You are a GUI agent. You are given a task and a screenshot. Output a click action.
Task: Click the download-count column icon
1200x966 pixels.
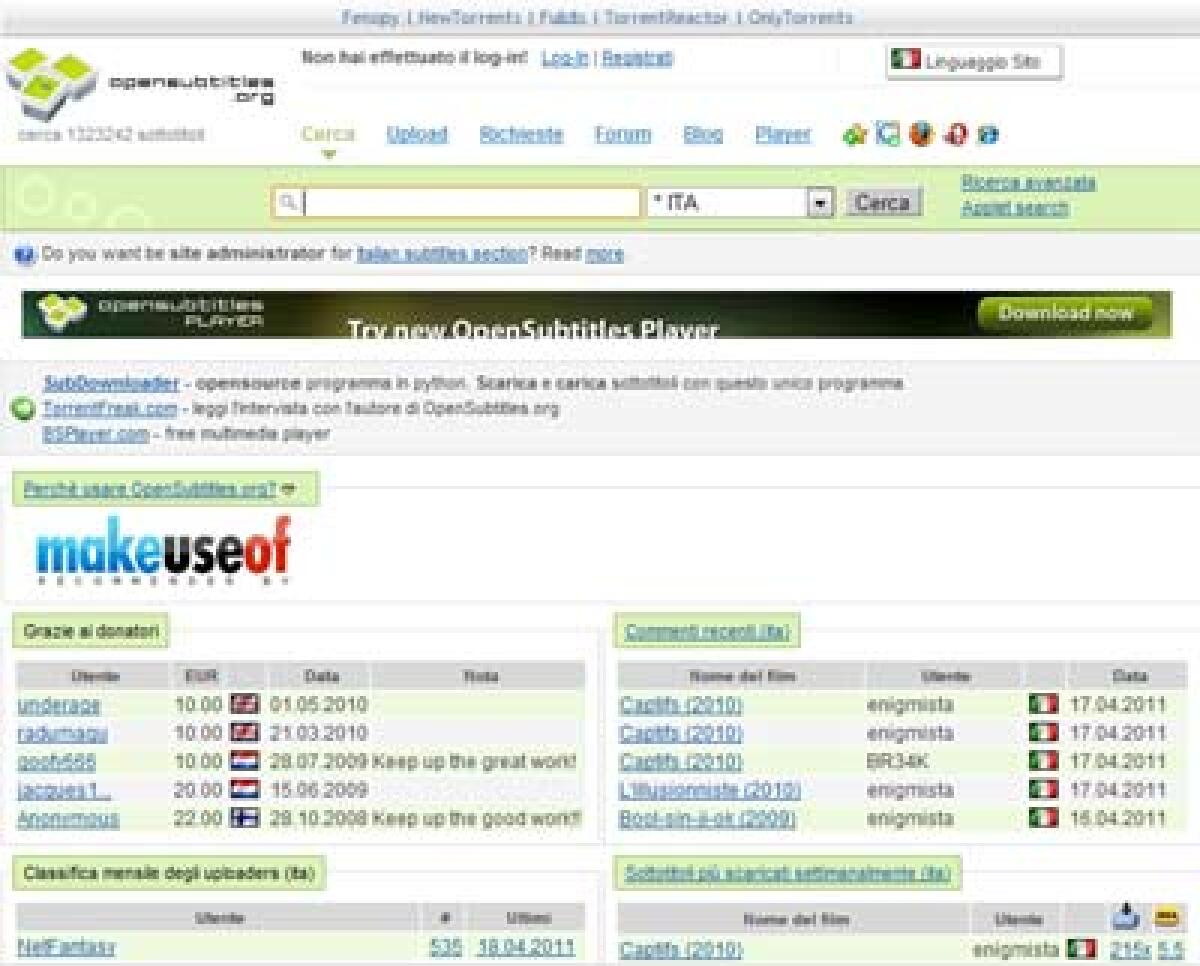(1126, 915)
